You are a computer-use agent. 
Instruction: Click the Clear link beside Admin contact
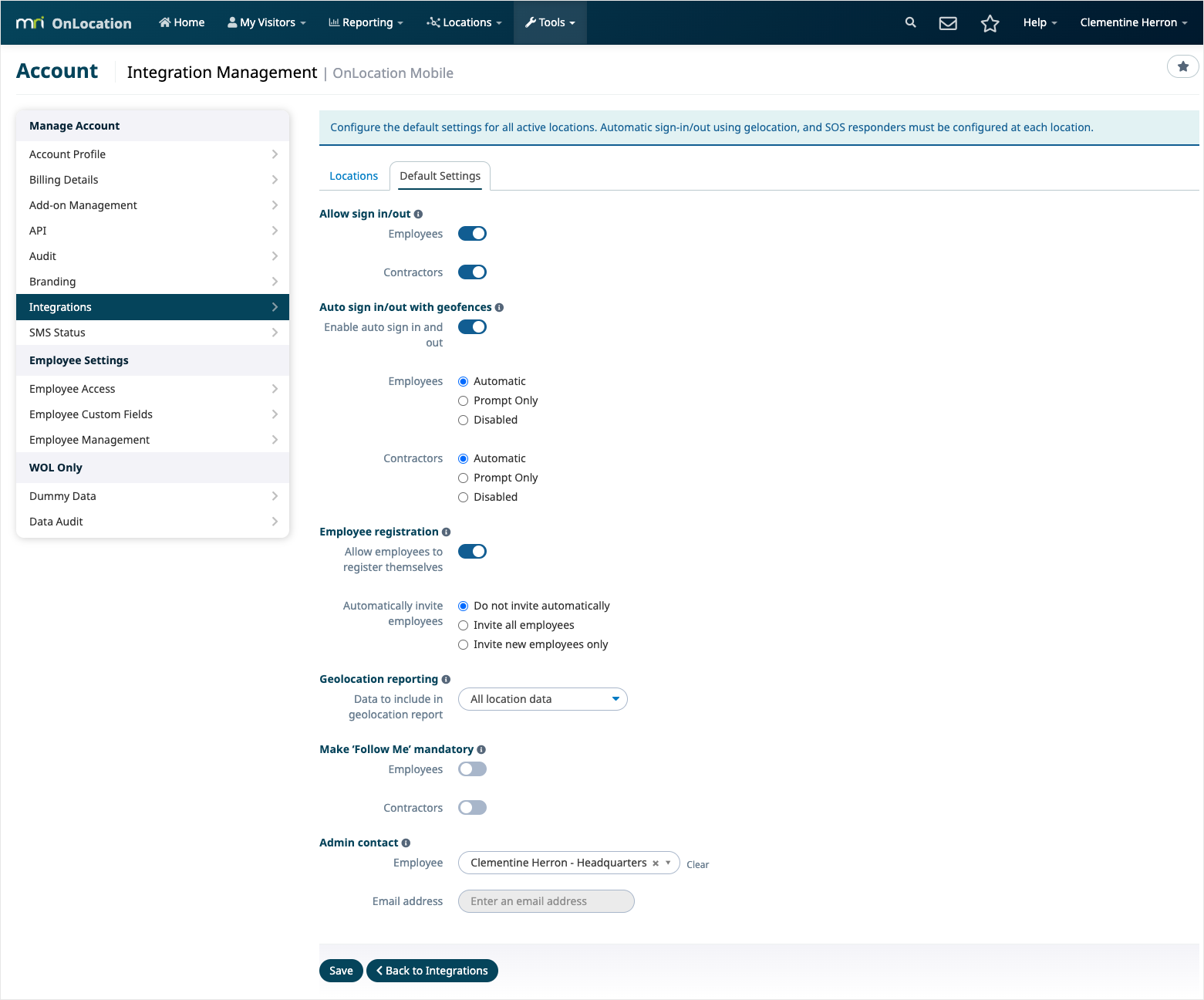click(697, 864)
